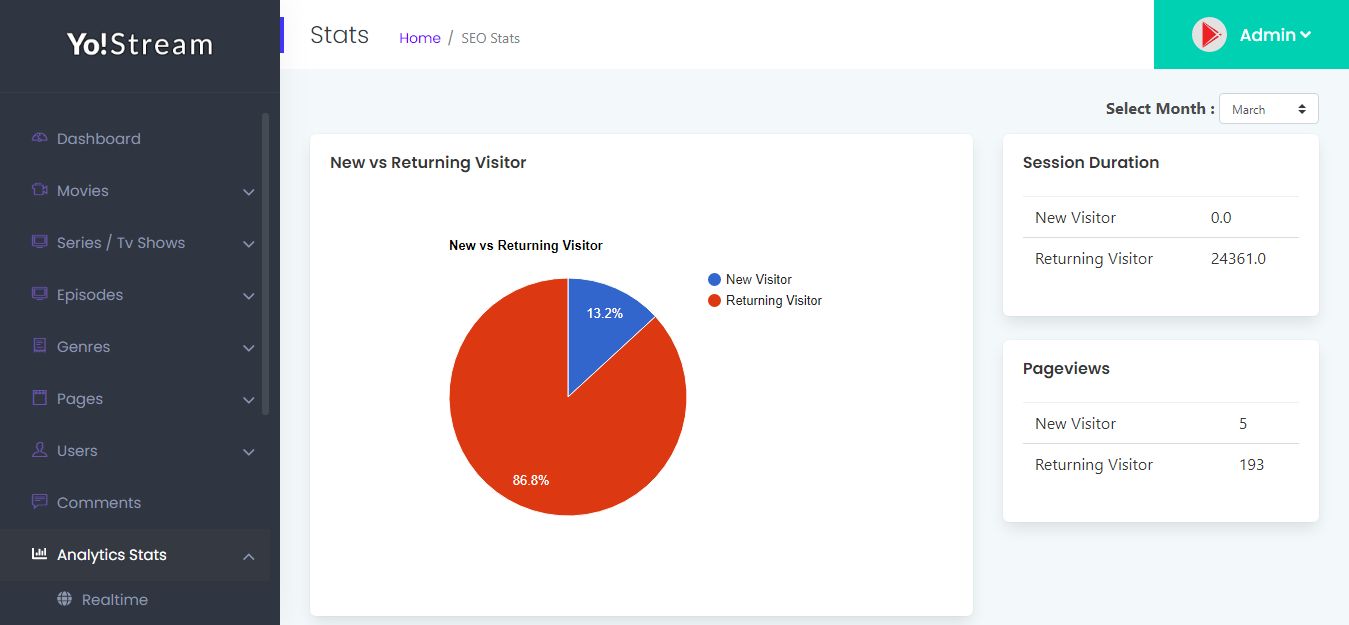Click the Users person icon
The image size is (1349, 625).
[40, 450]
